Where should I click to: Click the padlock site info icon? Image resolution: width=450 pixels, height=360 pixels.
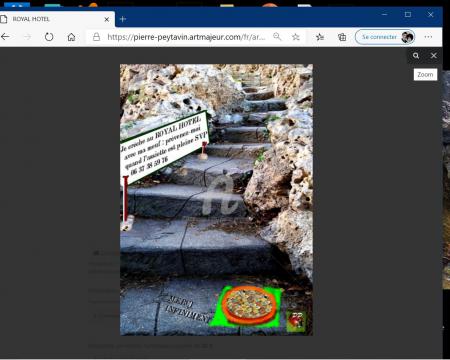click(x=96, y=37)
